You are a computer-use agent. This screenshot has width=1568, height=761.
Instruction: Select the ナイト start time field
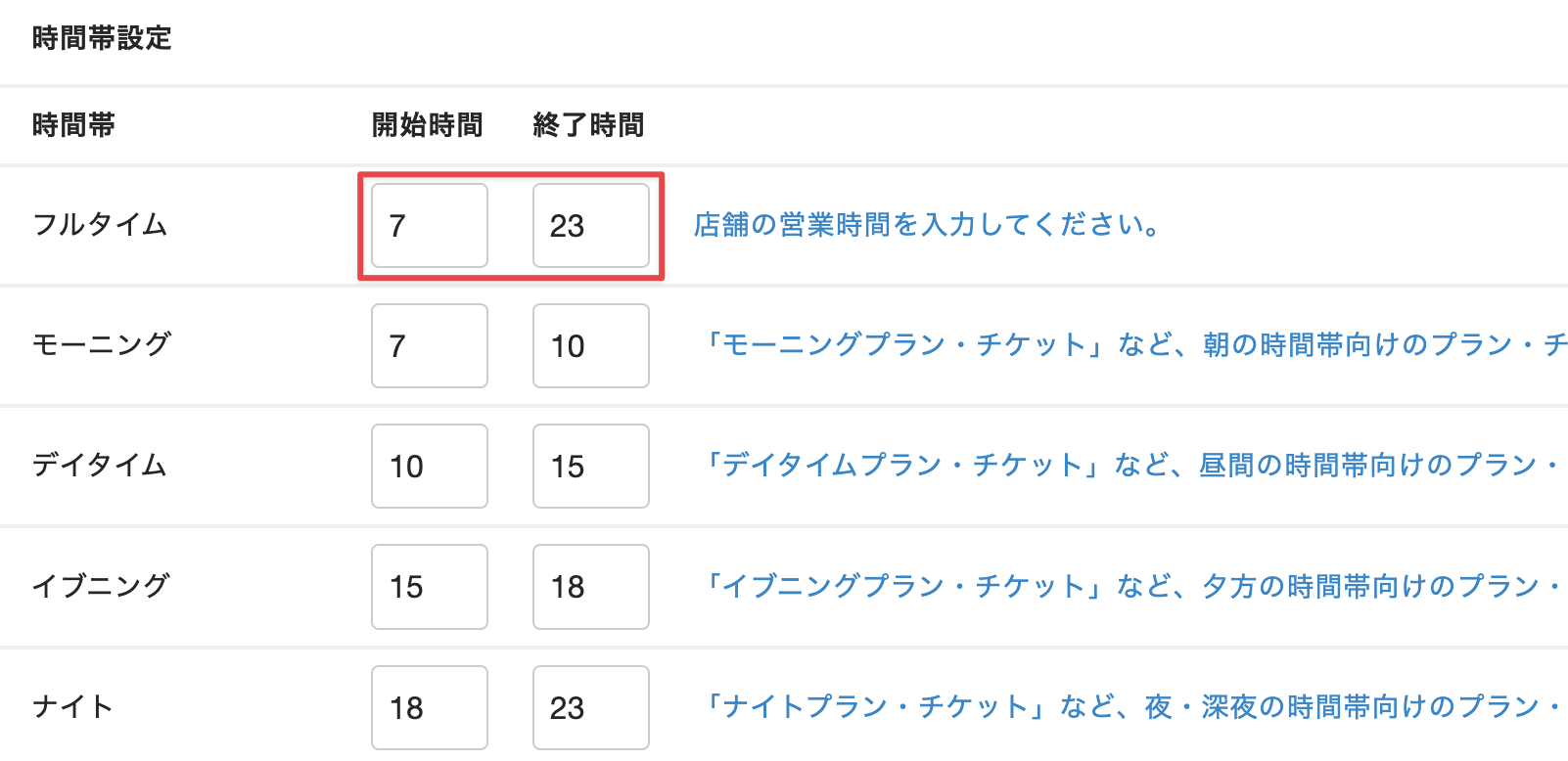coord(429,707)
